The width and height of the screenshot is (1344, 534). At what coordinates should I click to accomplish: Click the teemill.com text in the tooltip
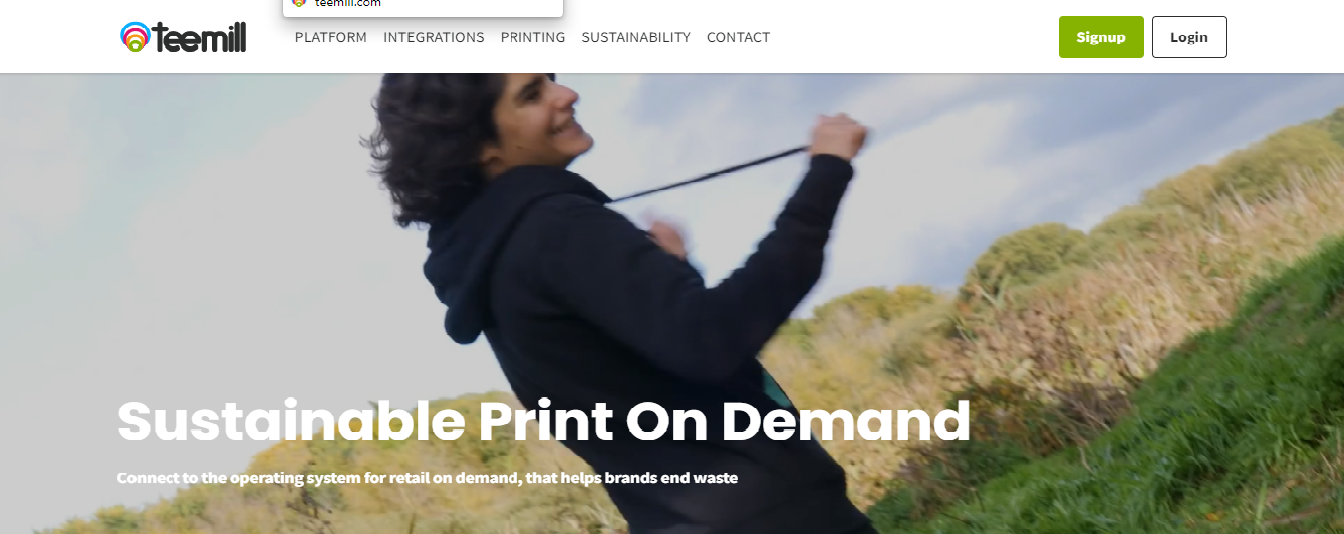pyautogui.click(x=347, y=3)
